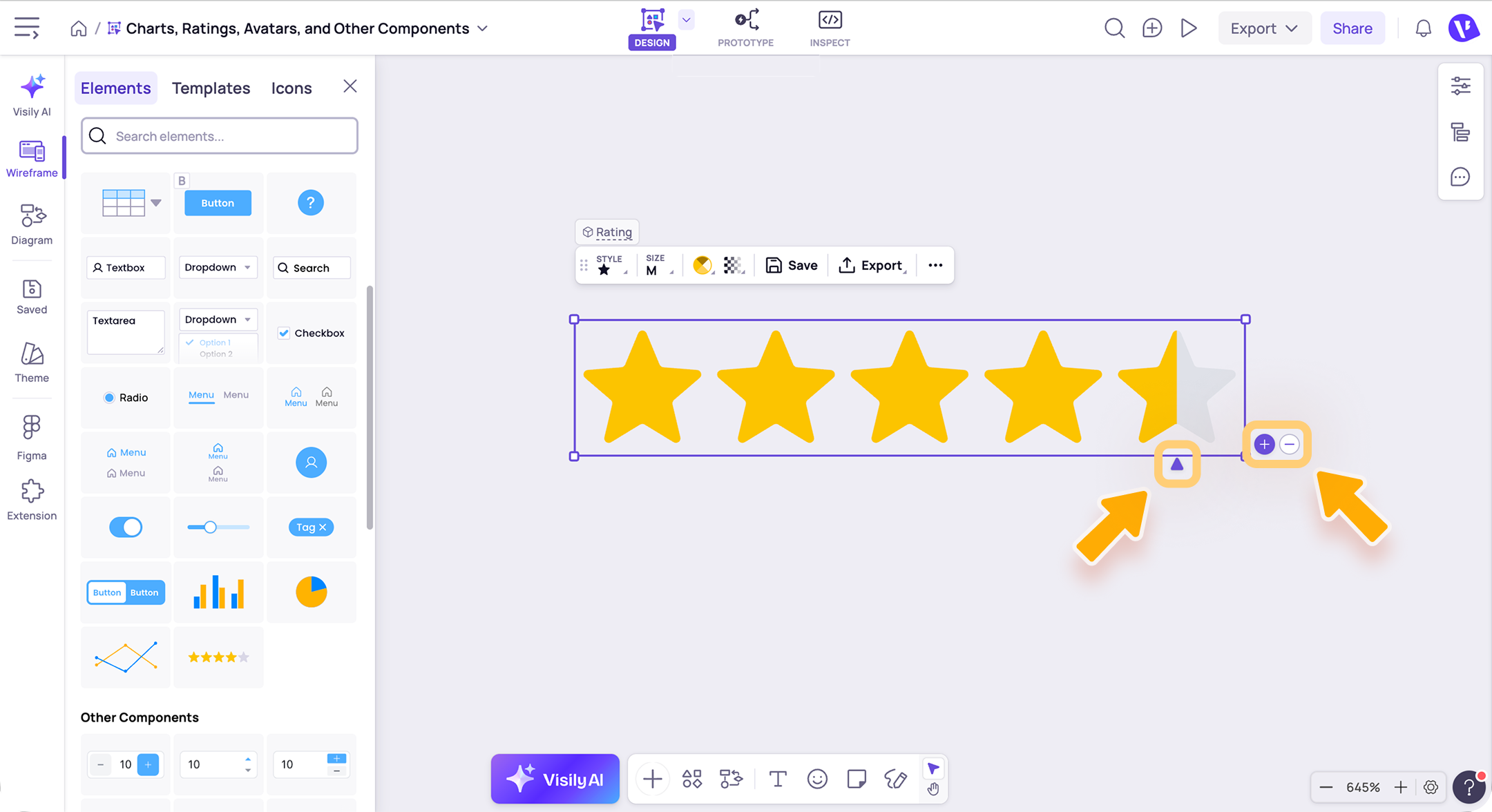Image resolution: width=1492 pixels, height=812 pixels.
Task: Select the pointer cursor tool
Action: click(933, 768)
